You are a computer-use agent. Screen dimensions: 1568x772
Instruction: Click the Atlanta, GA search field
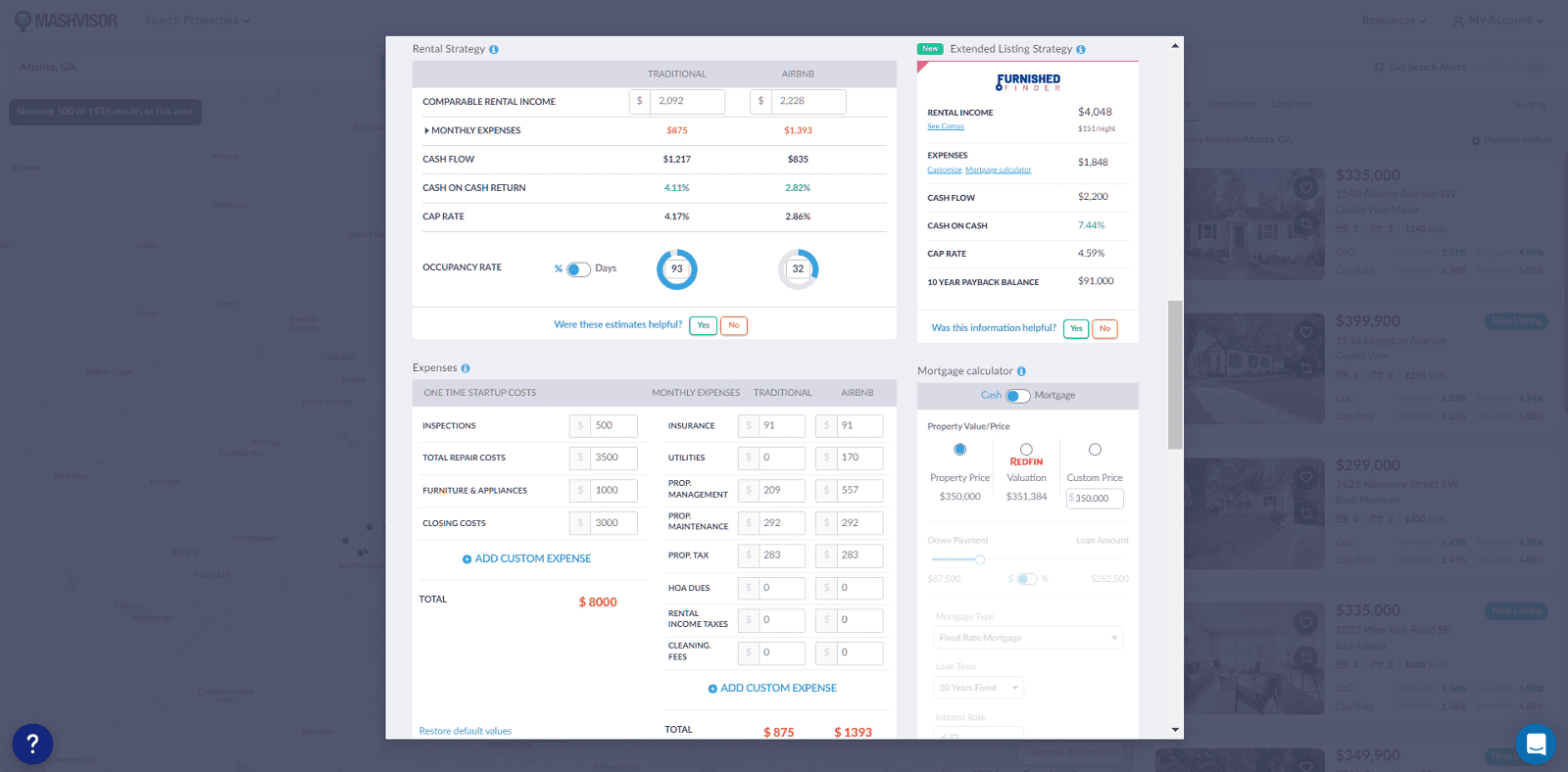pyautogui.click(x=196, y=67)
